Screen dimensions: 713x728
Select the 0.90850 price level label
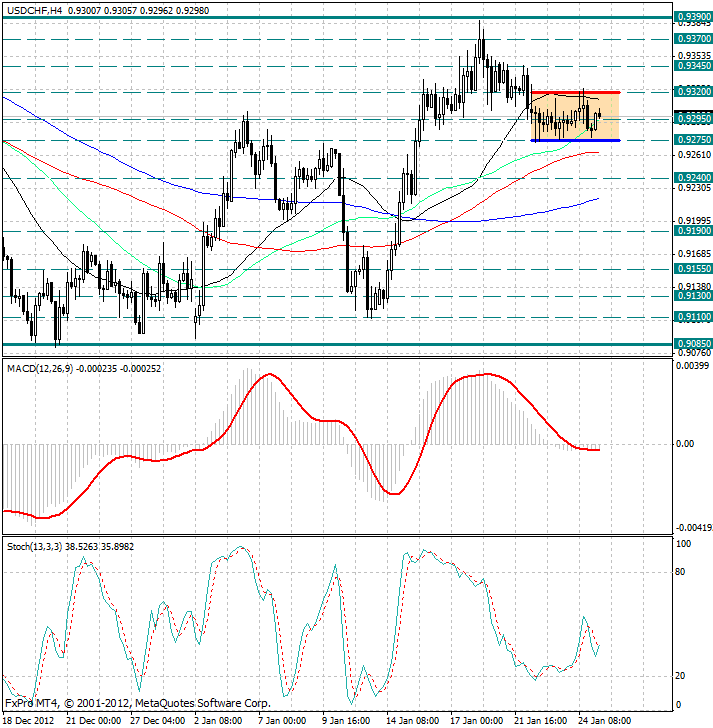pos(693,344)
